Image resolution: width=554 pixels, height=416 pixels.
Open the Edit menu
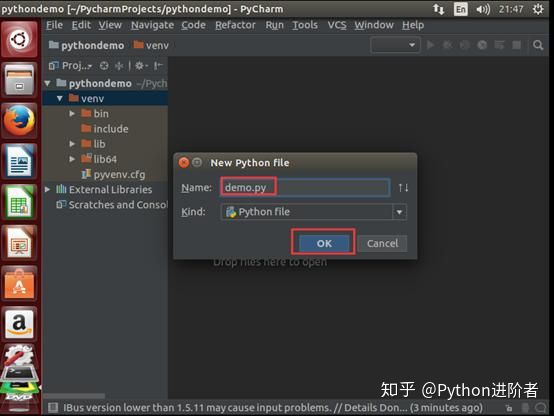tap(81, 25)
